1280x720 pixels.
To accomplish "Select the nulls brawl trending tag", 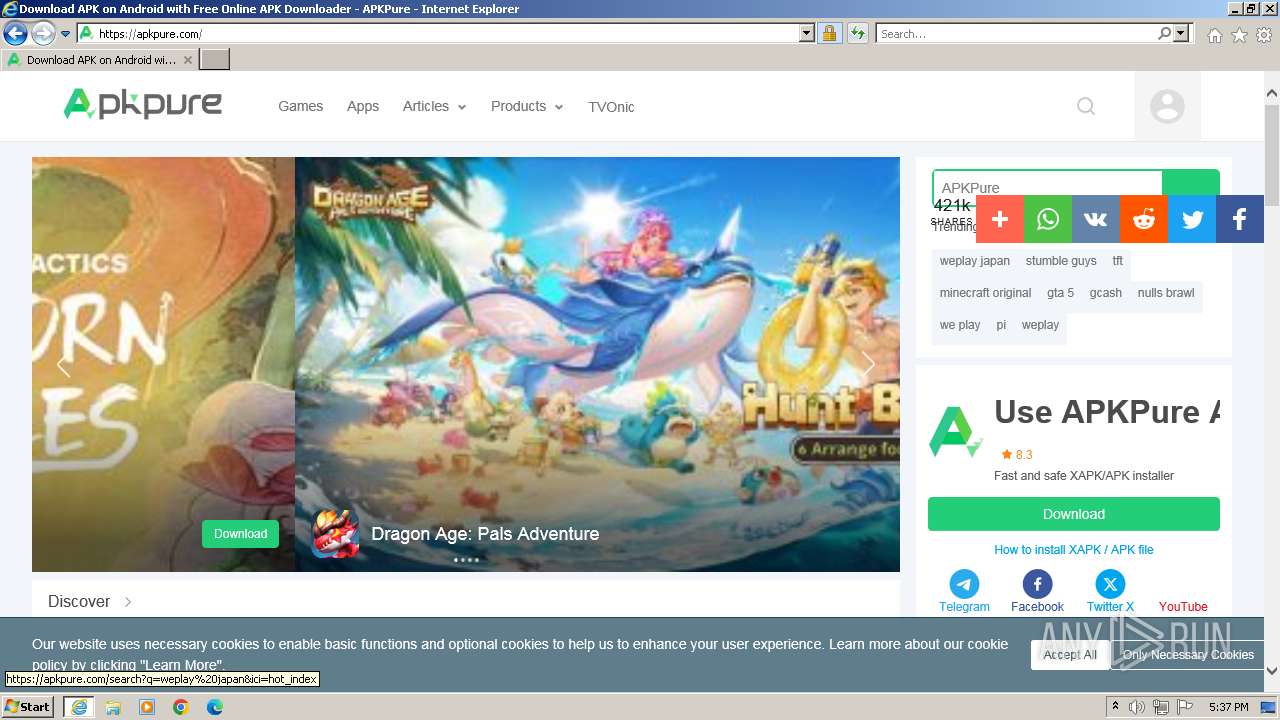I will (x=1166, y=293).
